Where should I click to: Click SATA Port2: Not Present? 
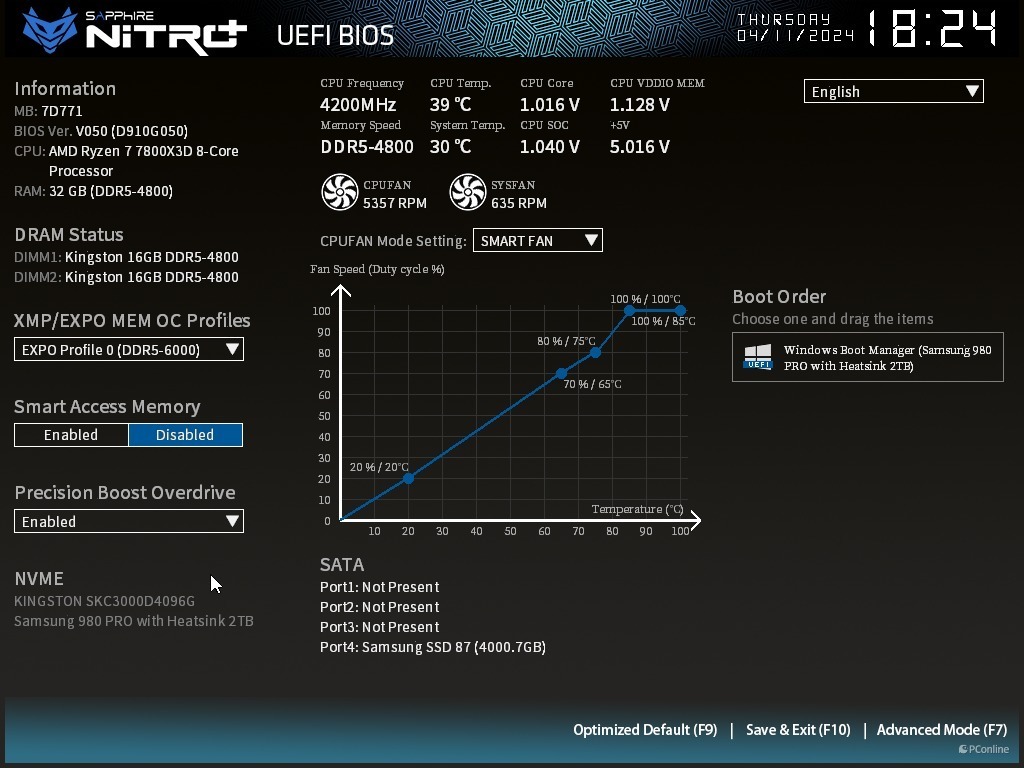[379, 607]
